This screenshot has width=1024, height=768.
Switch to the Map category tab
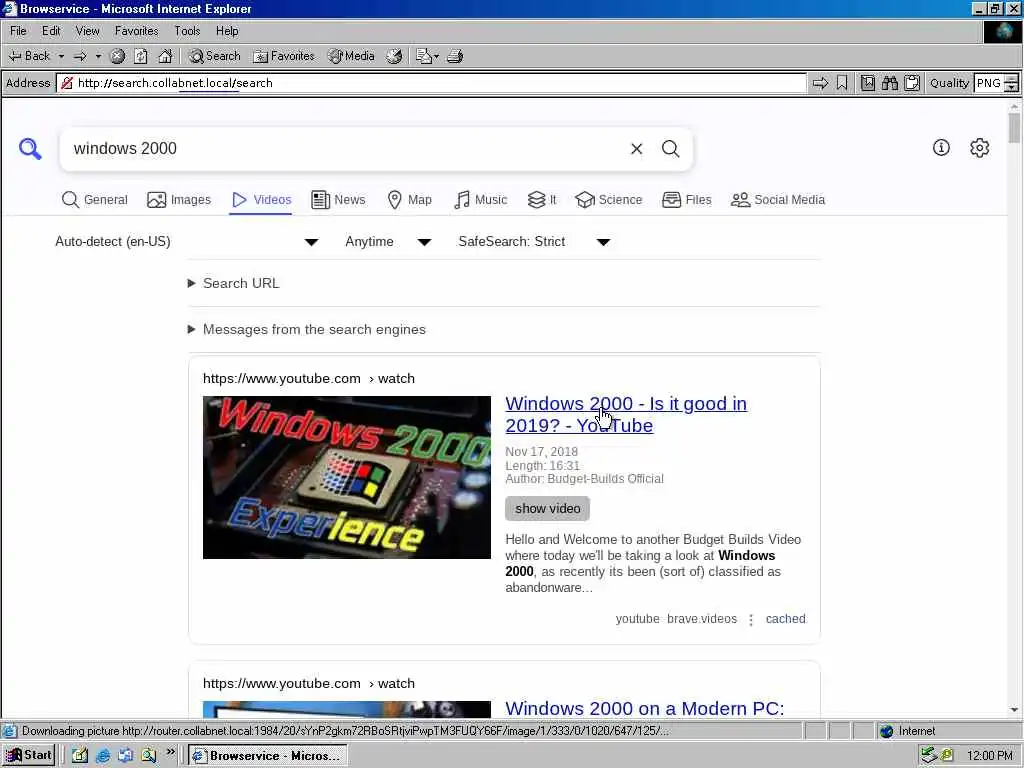(x=409, y=200)
